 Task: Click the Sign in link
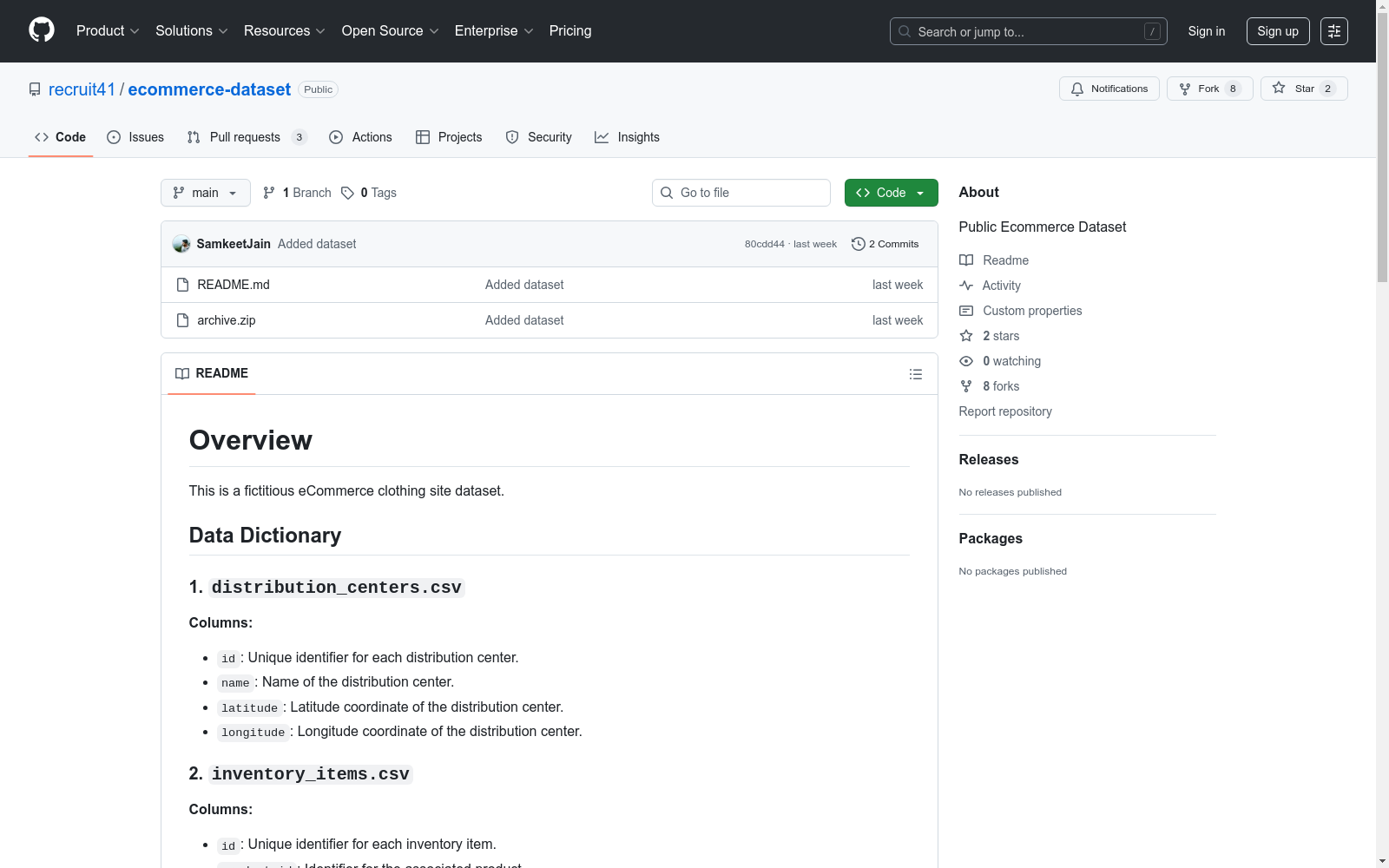1207,31
